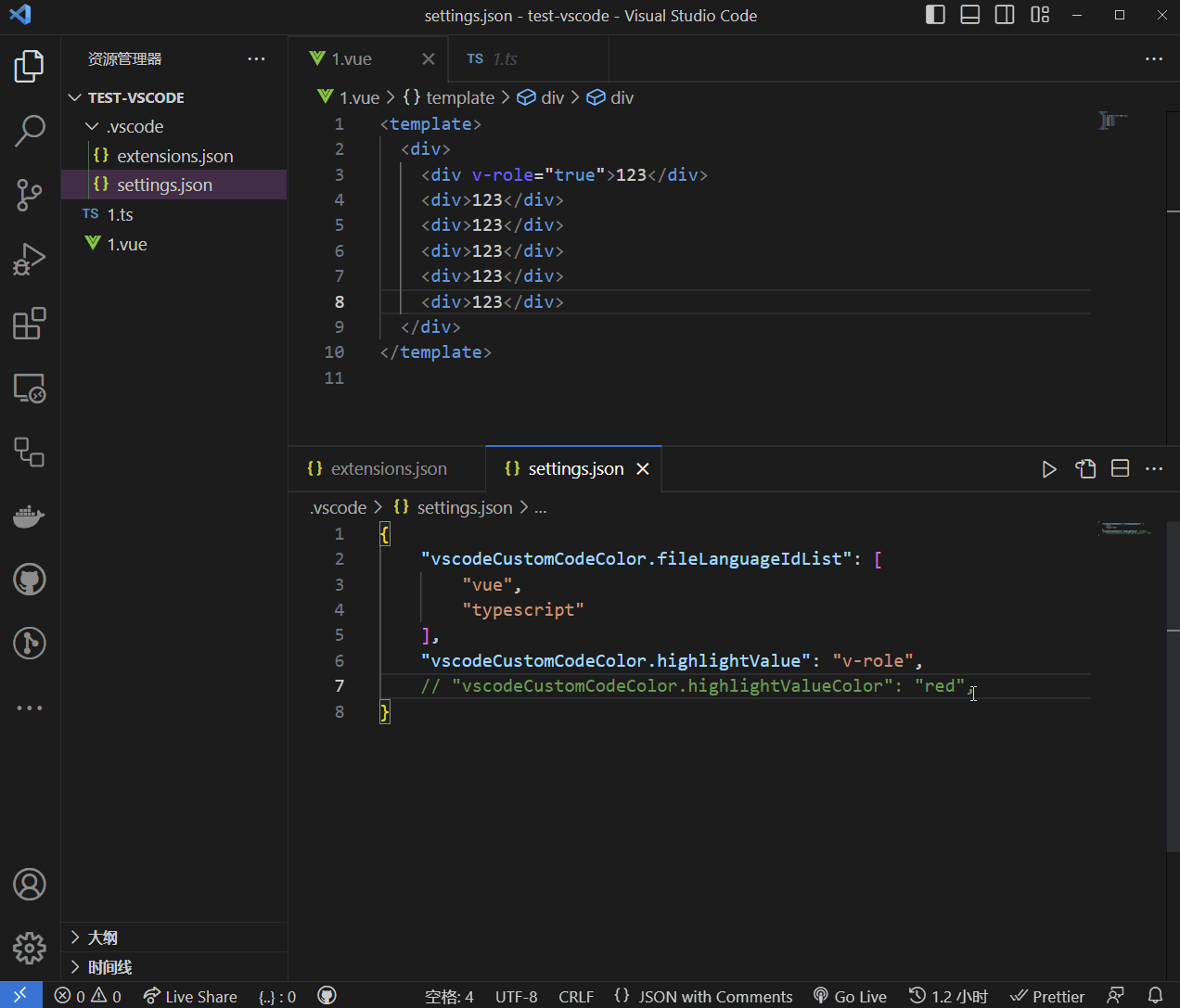Click the Docker icon in the activity bar

click(29, 517)
